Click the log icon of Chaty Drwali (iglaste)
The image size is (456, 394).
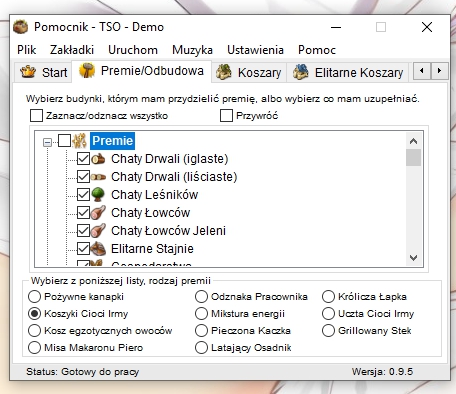pyautogui.click(x=98, y=159)
